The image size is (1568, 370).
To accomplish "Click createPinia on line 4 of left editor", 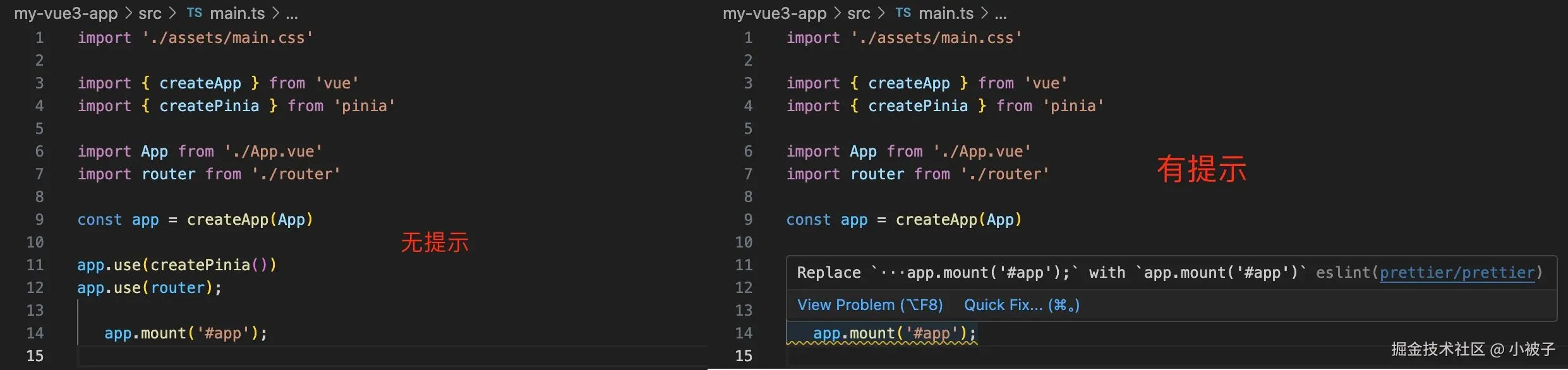I will point(209,106).
